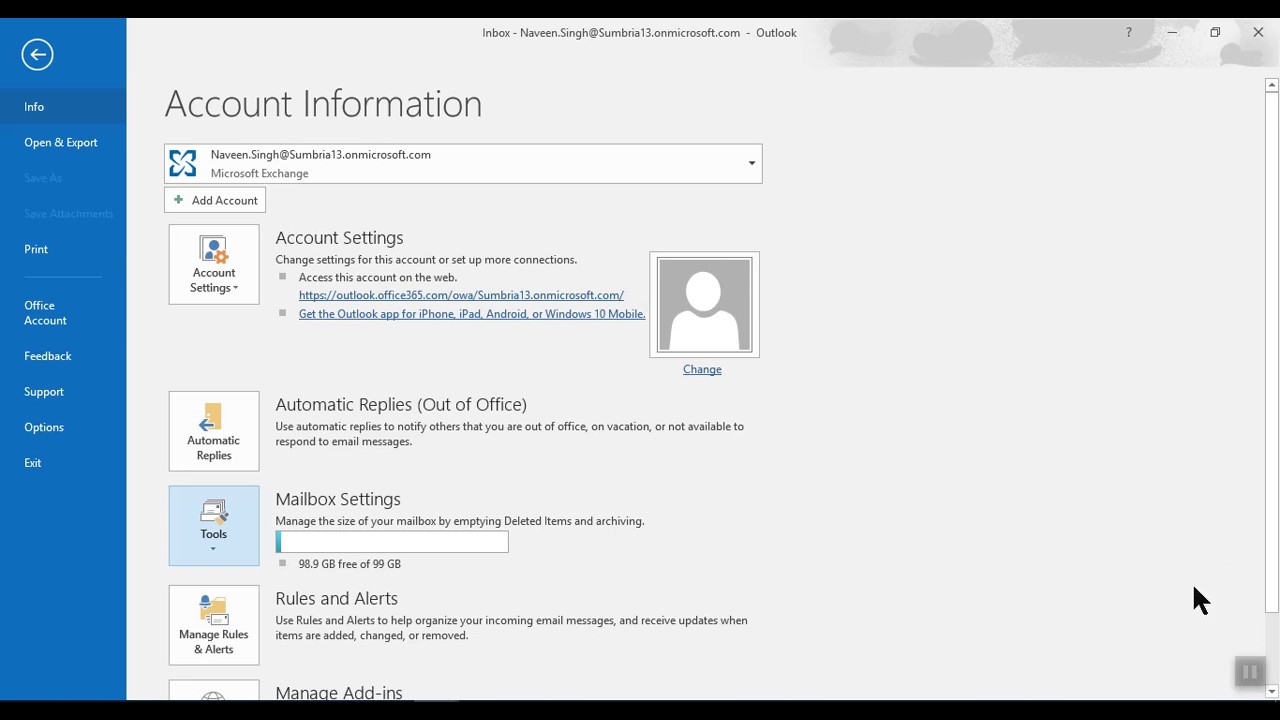Click the Rules and Alerts heading
This screenshot has width=1280, height=720.
pos(337,598)
